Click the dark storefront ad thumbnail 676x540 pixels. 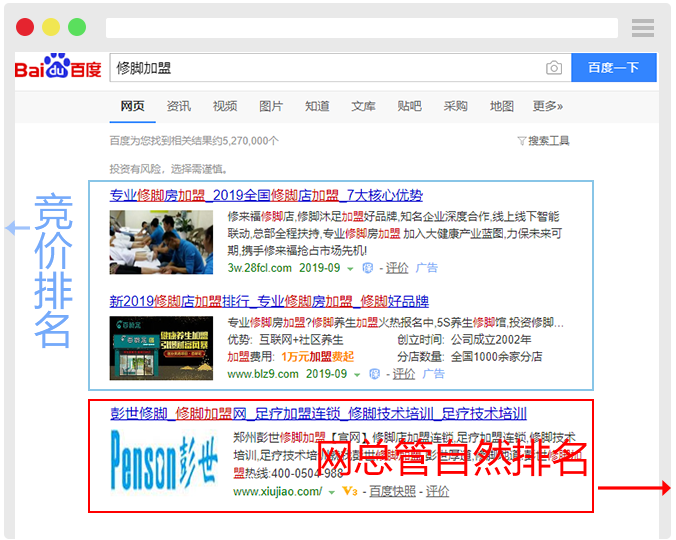click(x=161, y=348)
